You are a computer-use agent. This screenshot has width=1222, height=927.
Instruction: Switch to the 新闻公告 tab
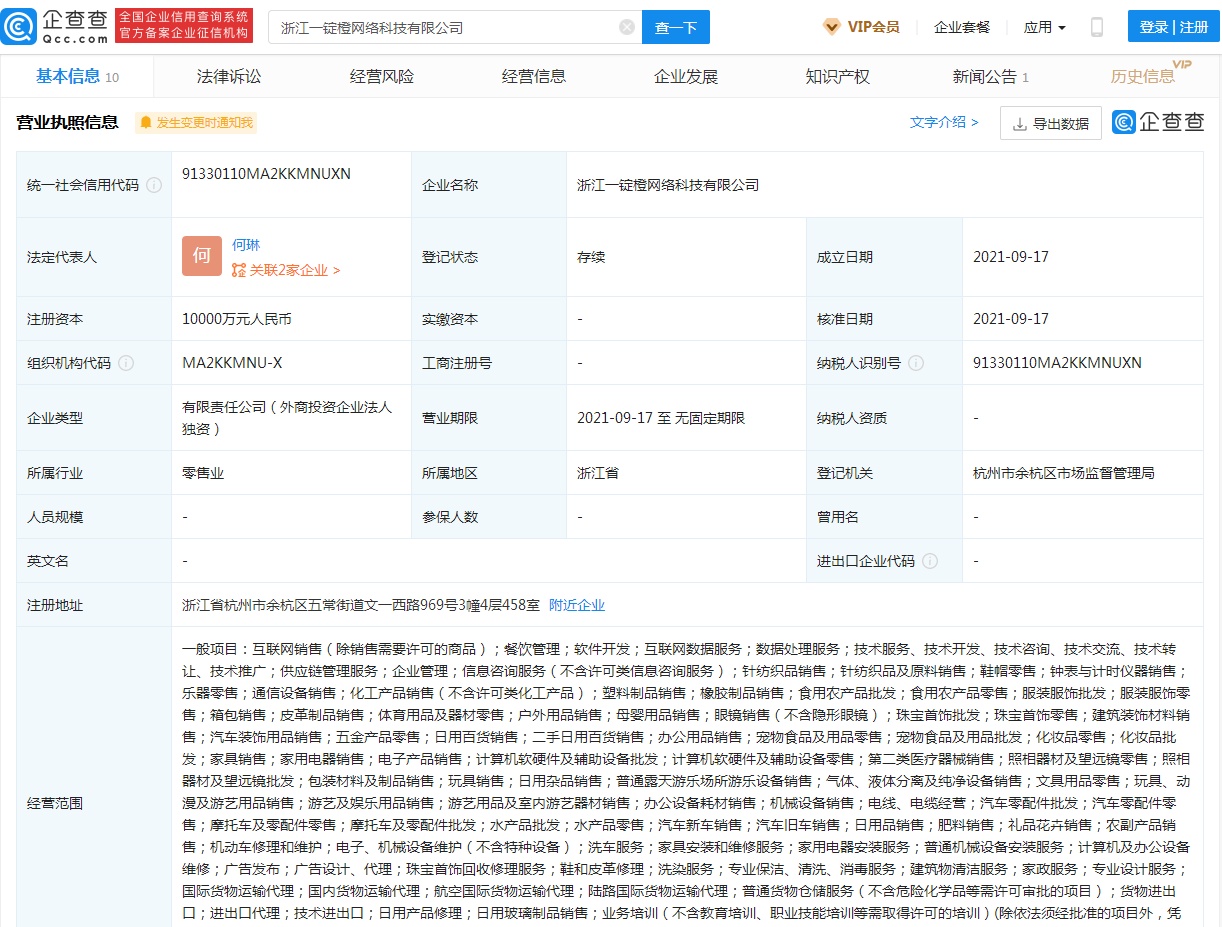(990, 76)
